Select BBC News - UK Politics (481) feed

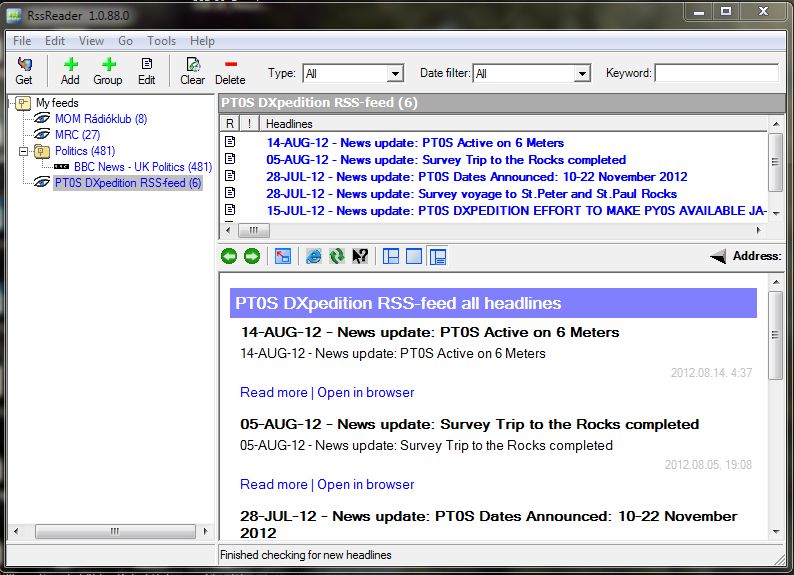point(143,167)
